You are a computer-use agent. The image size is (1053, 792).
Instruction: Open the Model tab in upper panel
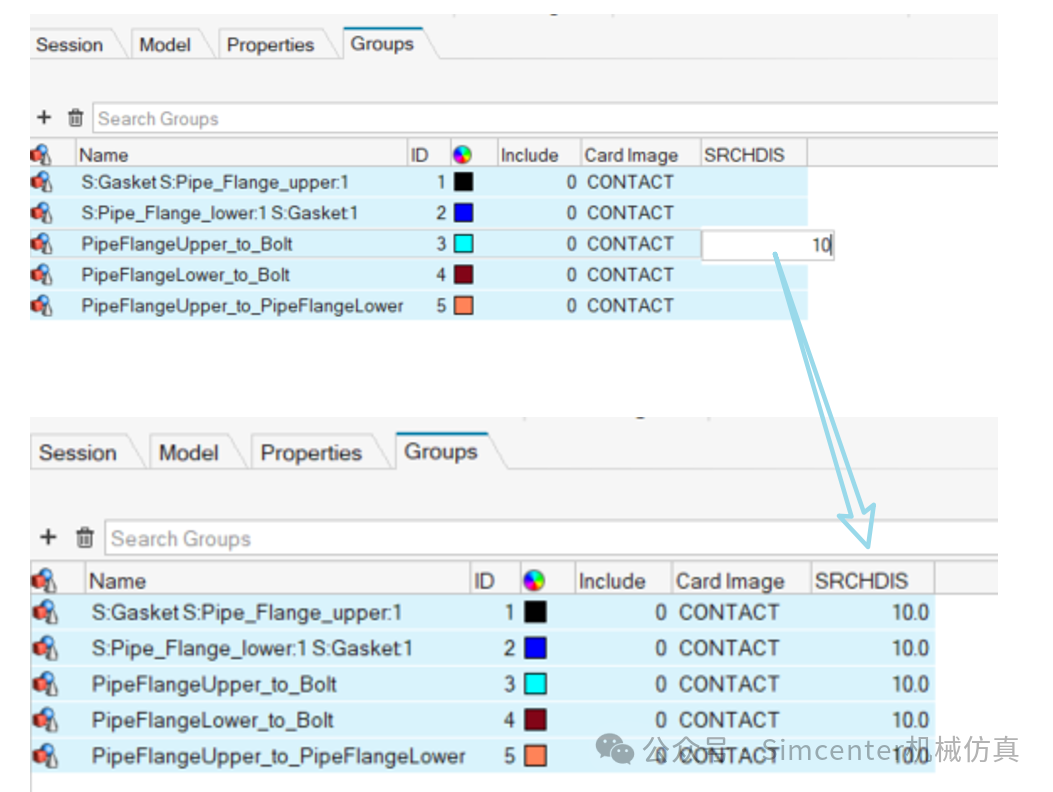[165, 45]
